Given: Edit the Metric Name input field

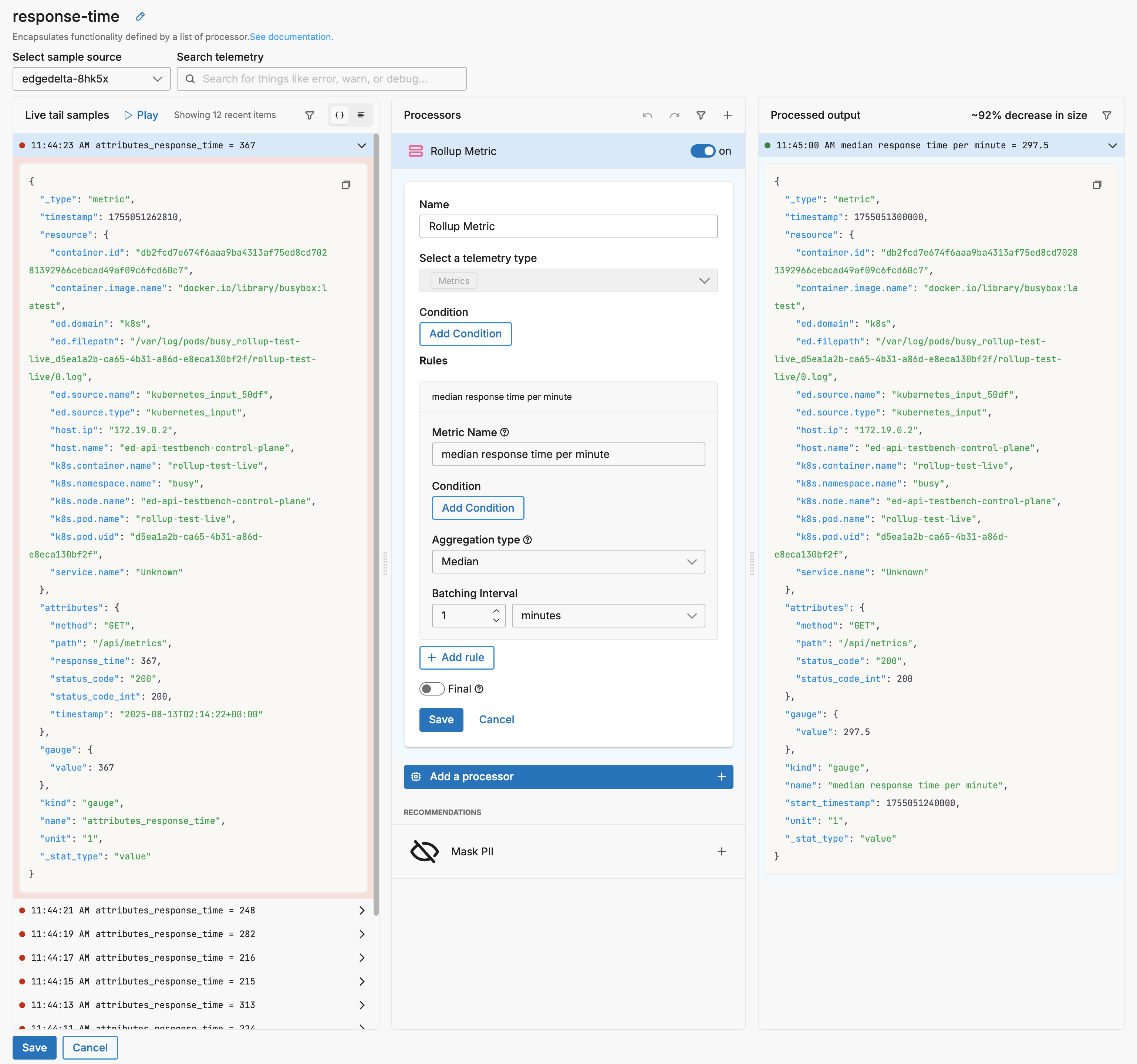Looking at the screenshot, I should [568, 454].
